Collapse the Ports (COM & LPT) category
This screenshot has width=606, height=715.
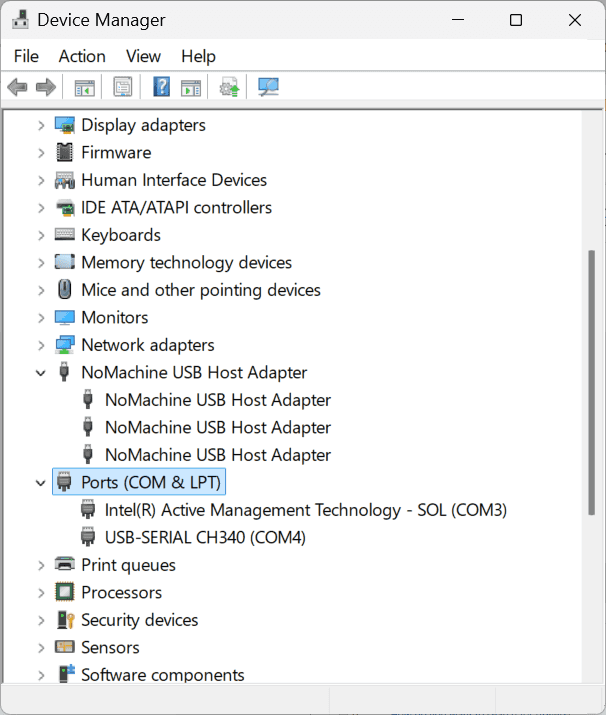tap(41, 483)
